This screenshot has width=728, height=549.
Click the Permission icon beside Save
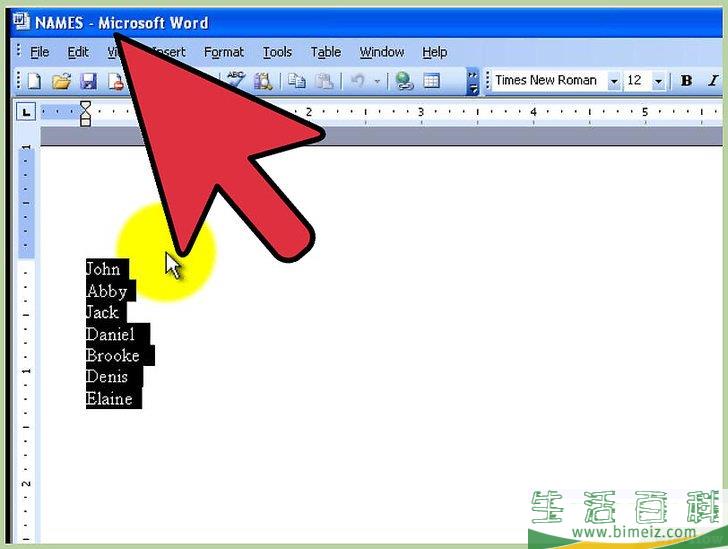click(115, 81)
